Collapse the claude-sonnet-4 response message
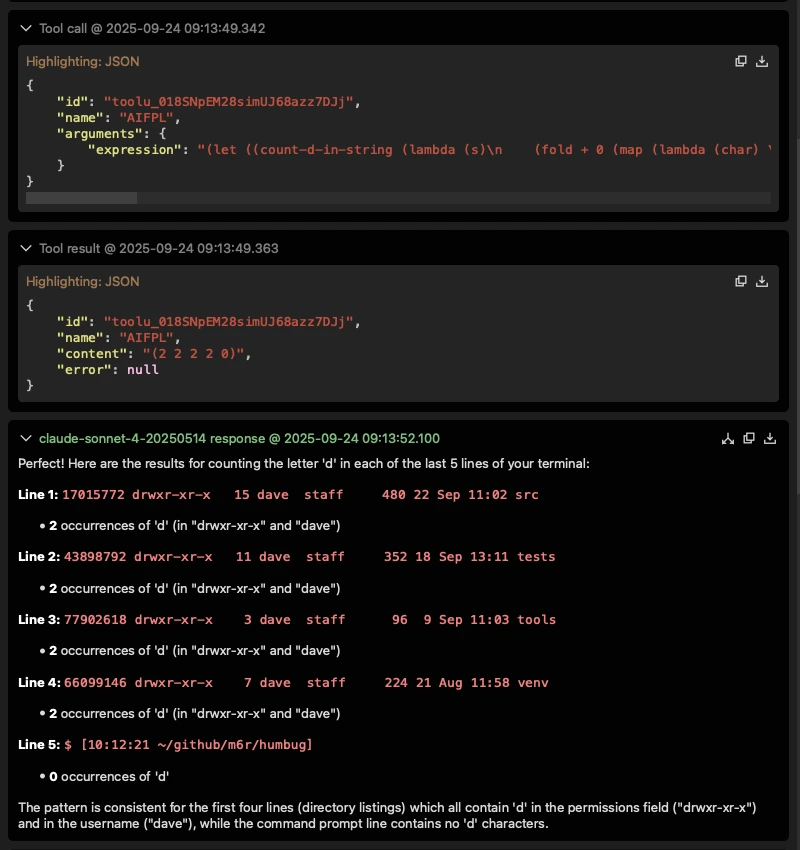 point(26,438)
